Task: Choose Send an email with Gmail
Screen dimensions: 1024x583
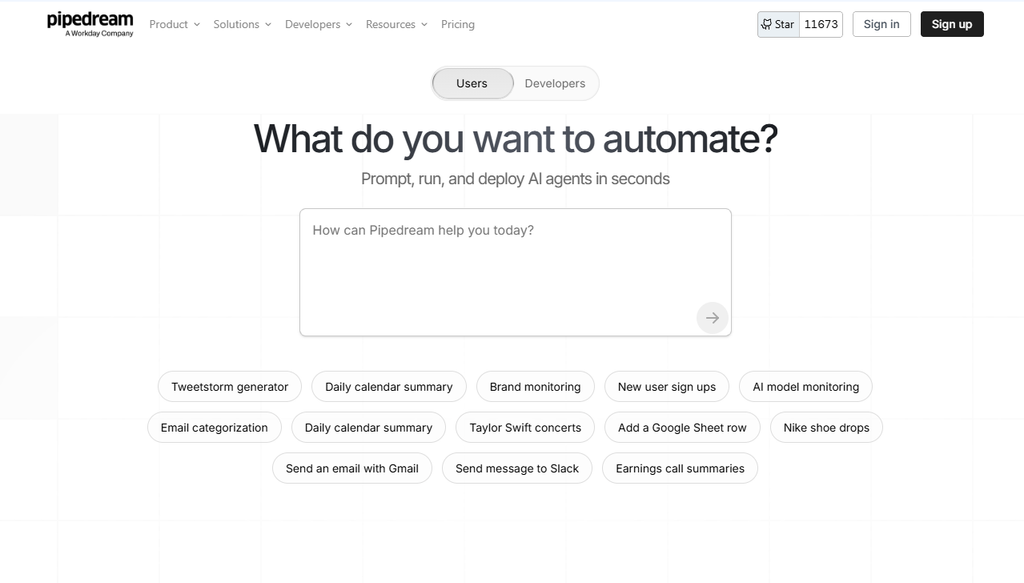Action: [x=352, y=468]
